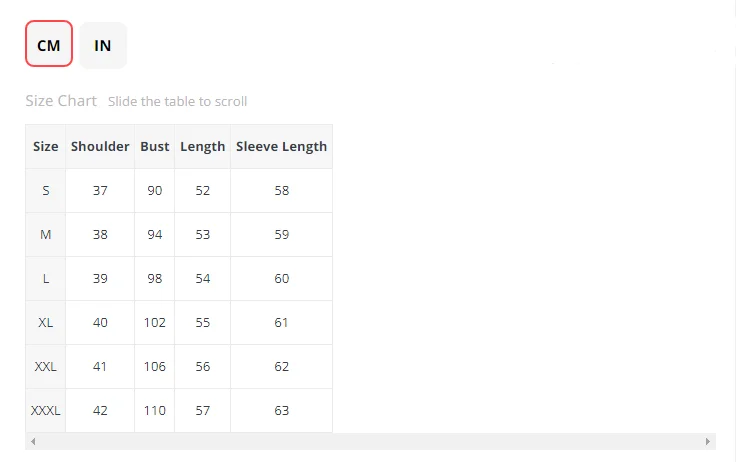Click the L size row label
Image resolution: width=736 pixels, height=462 pixels.
click(46, 279)
